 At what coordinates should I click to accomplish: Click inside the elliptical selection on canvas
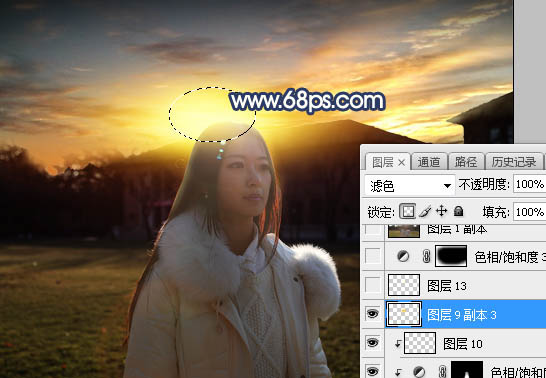pyautogui.click(x=212, y=114)
